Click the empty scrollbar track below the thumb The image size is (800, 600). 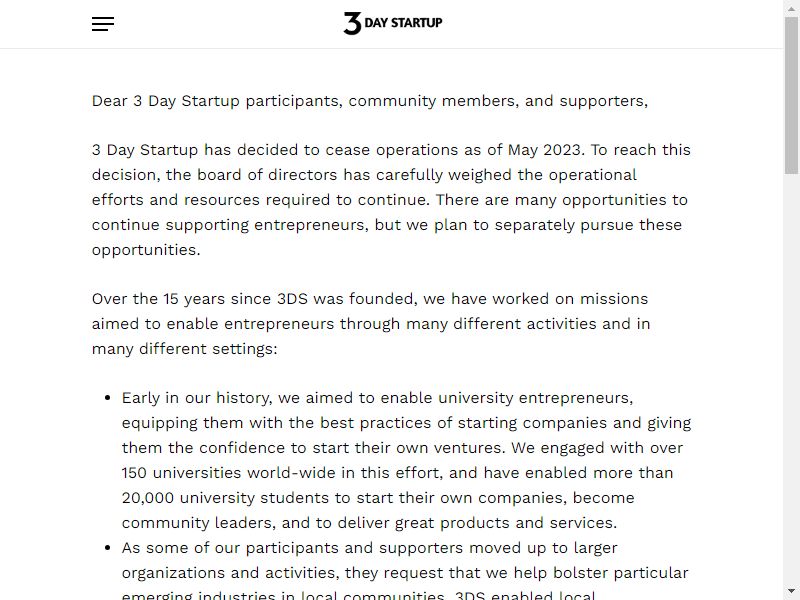click(x=791, y=379)
